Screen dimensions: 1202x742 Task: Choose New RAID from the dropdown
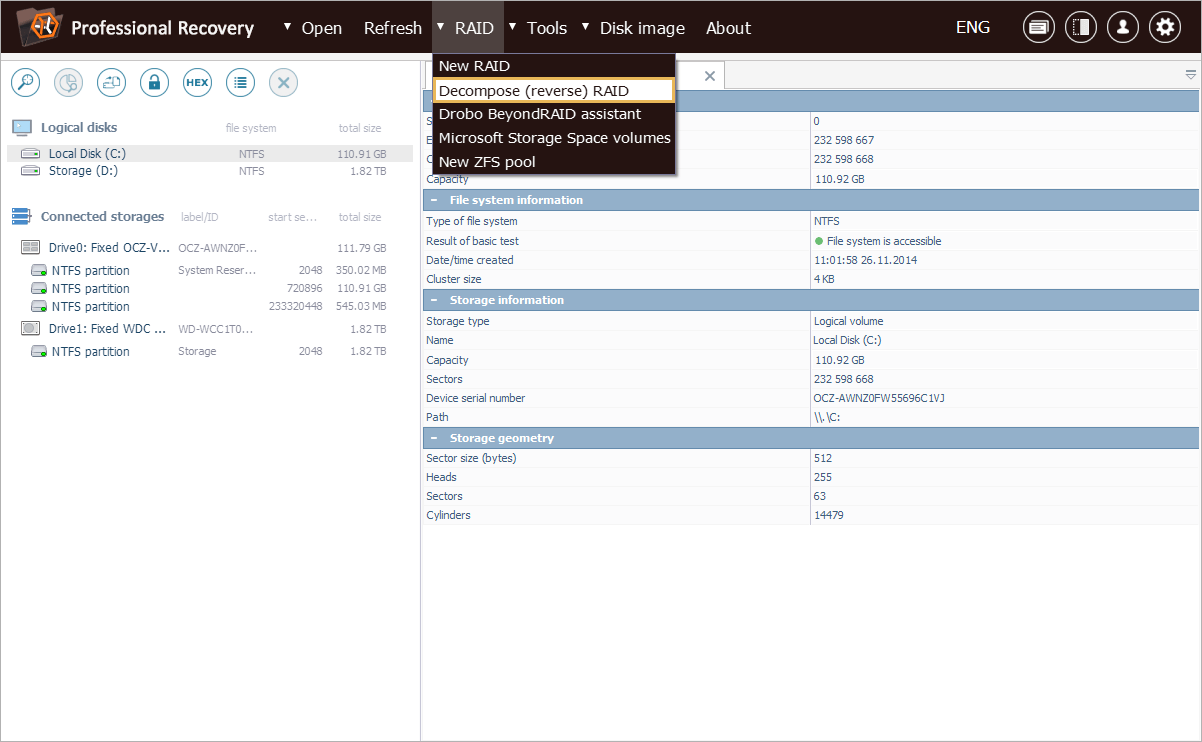coord(555,66)
